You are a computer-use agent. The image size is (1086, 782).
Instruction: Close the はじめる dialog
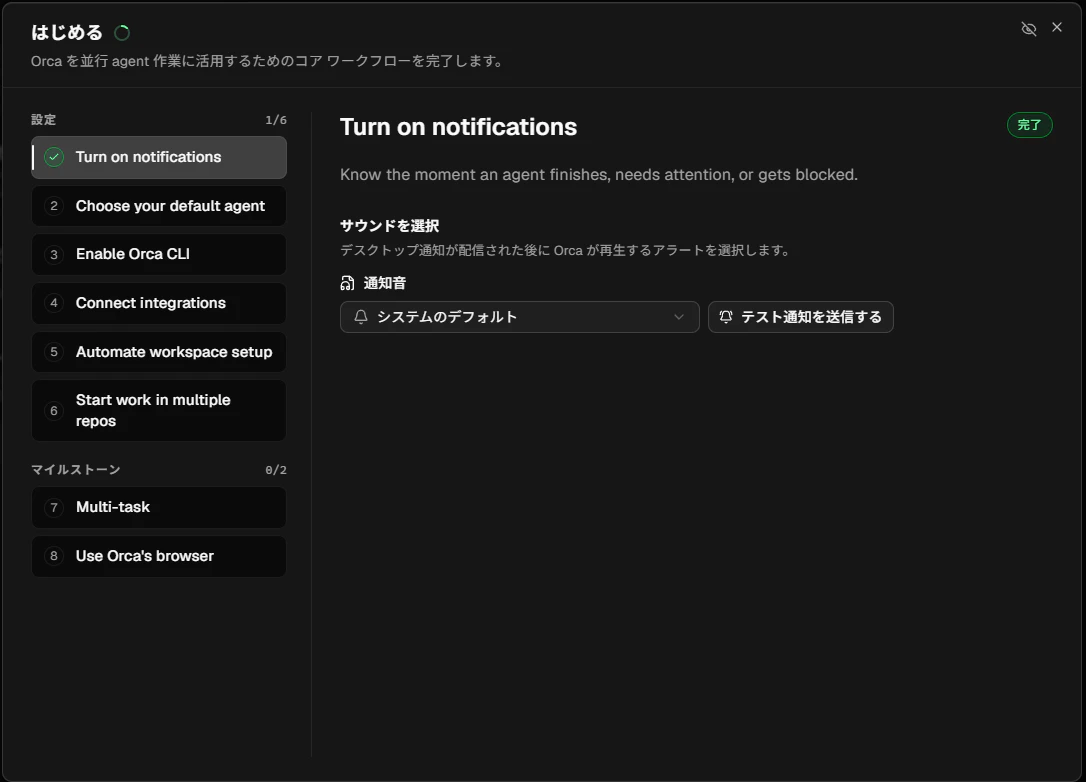tap(1057, 27)
